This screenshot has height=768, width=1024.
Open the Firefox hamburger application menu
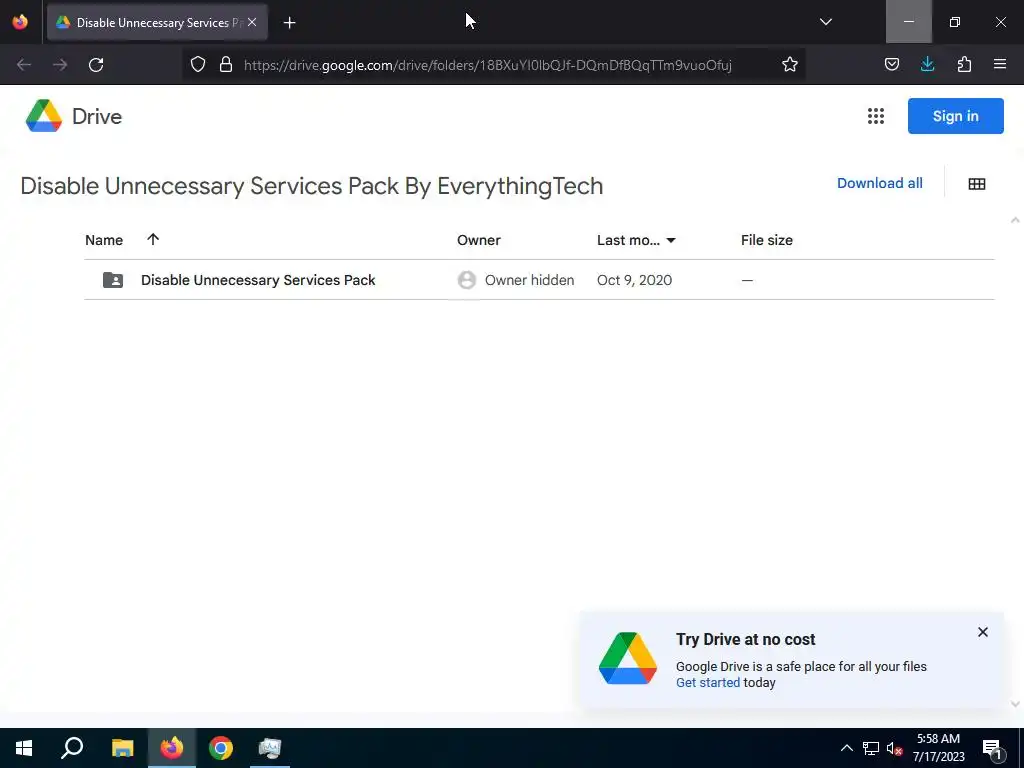(x=1000, y=65)
